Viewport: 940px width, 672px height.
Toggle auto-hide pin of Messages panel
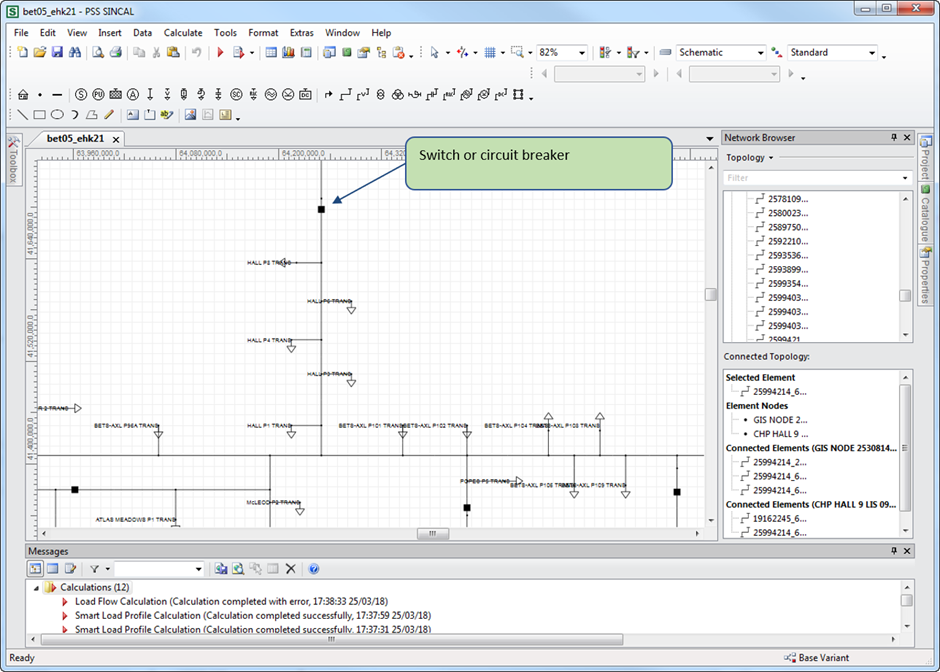click(894, 551)
